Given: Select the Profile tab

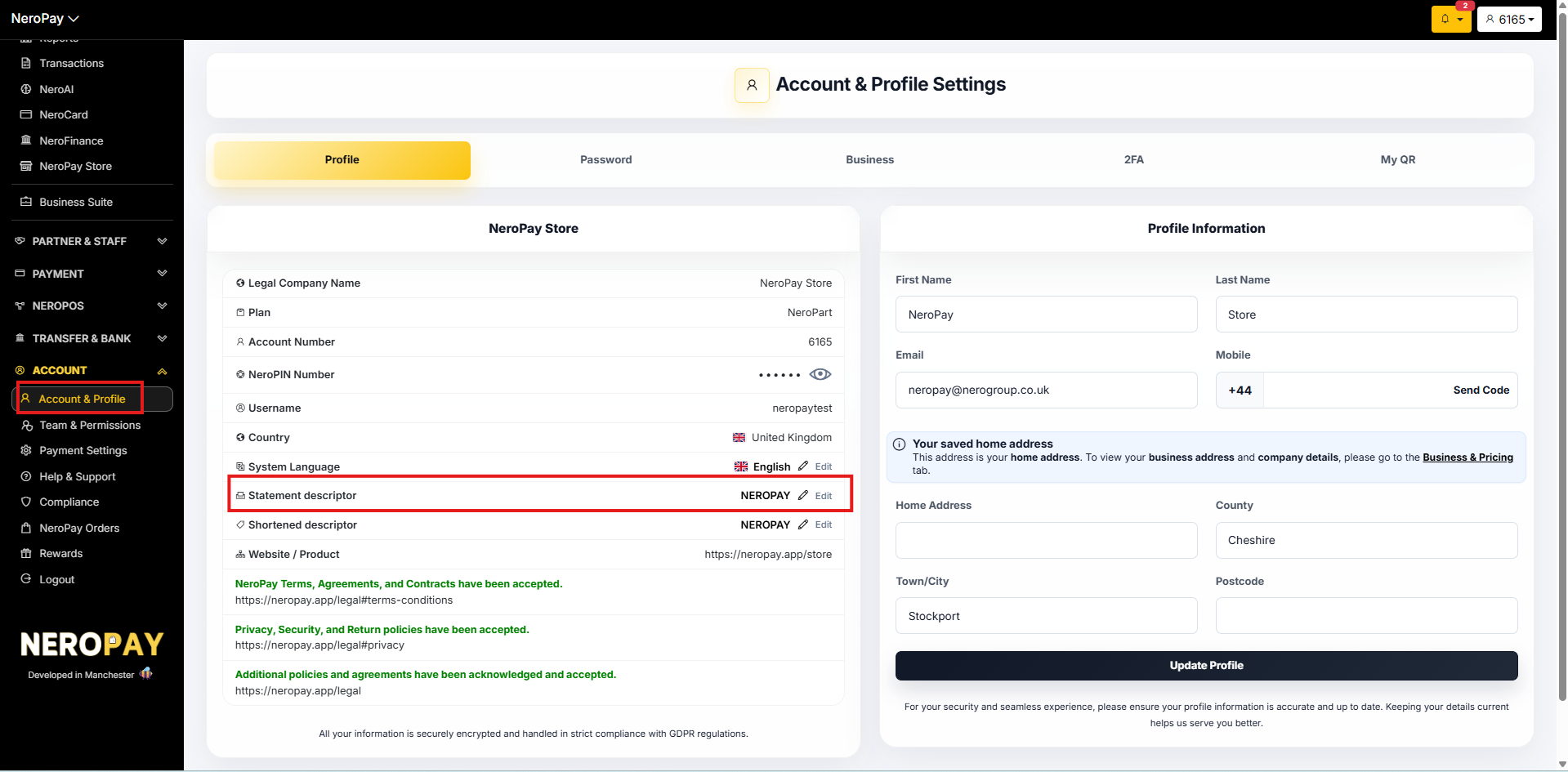Looking at the screenshot, I should 342,160.
